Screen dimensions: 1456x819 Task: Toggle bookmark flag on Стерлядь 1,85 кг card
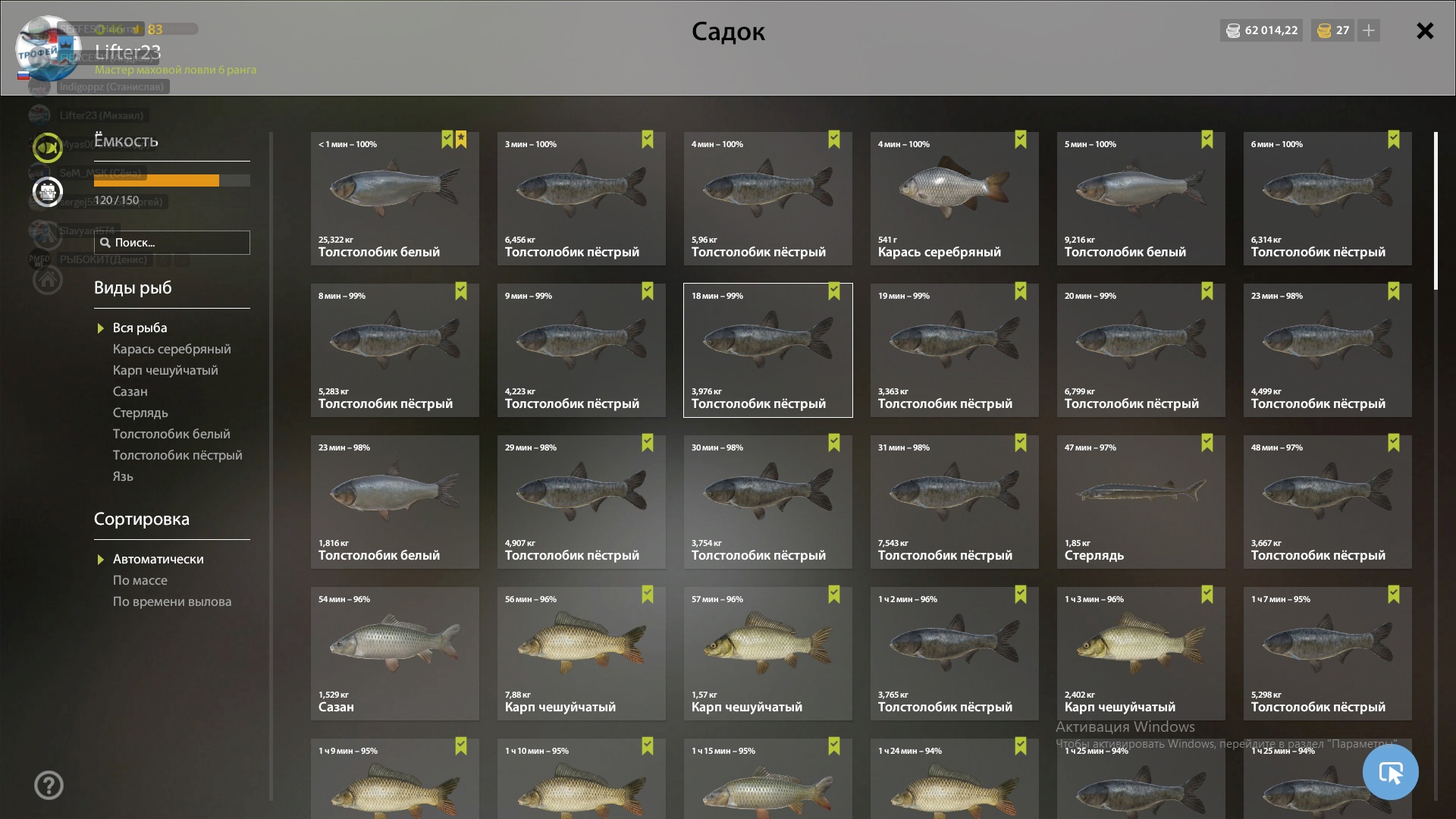tap(1207, 443)
